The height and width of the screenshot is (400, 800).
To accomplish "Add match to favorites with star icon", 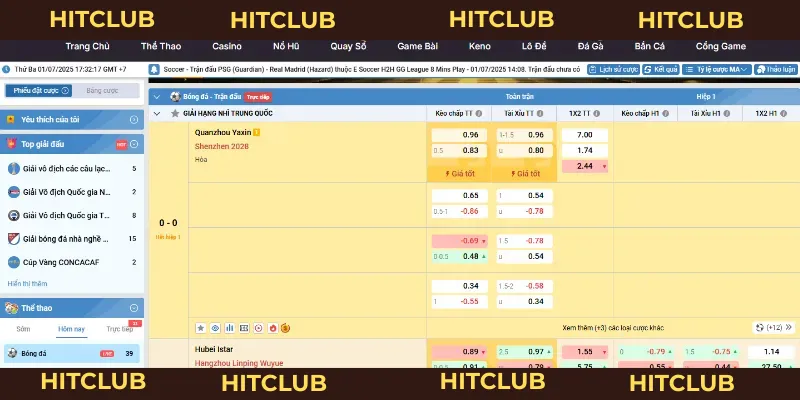I will point(201,328).
